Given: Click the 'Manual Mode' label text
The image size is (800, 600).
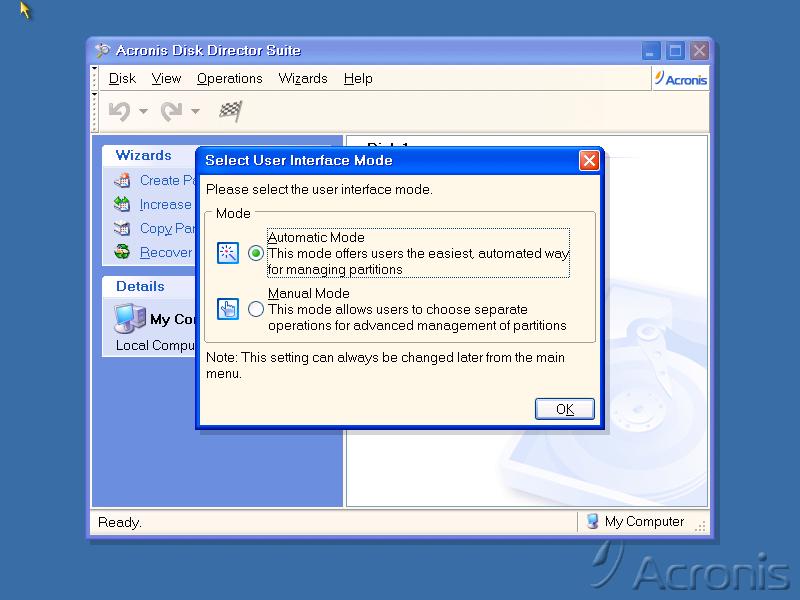Looking at the screenshot, I should click(x=309, y=293).
